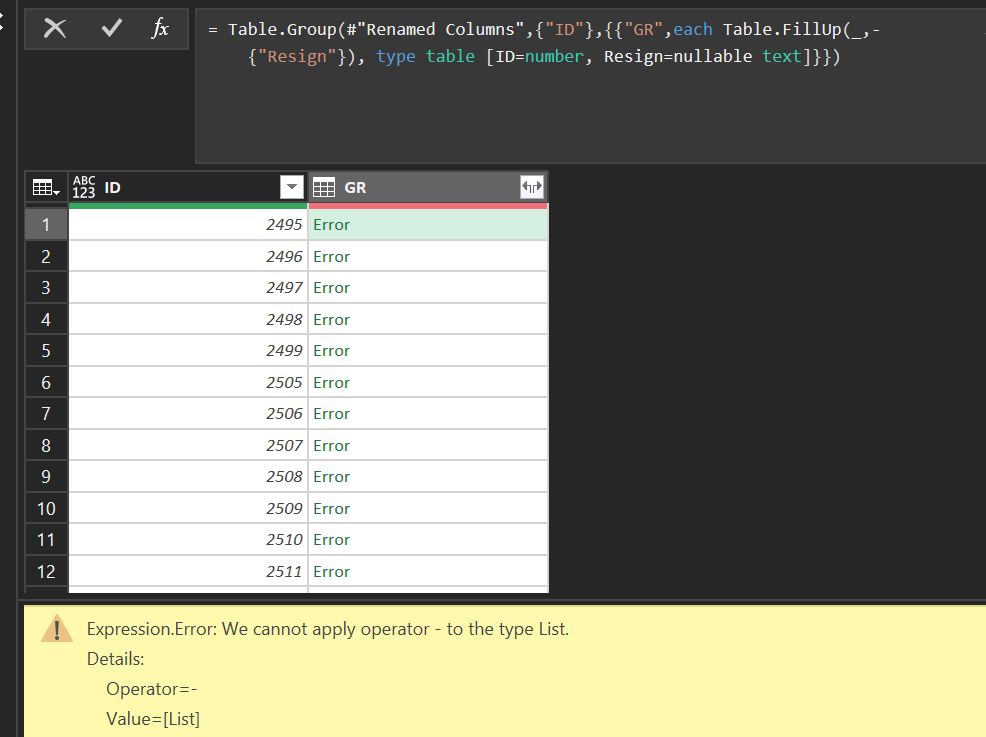Viewport: 986px width, 737px height.
Task: Select row number 10
Action: click(46, 508)
